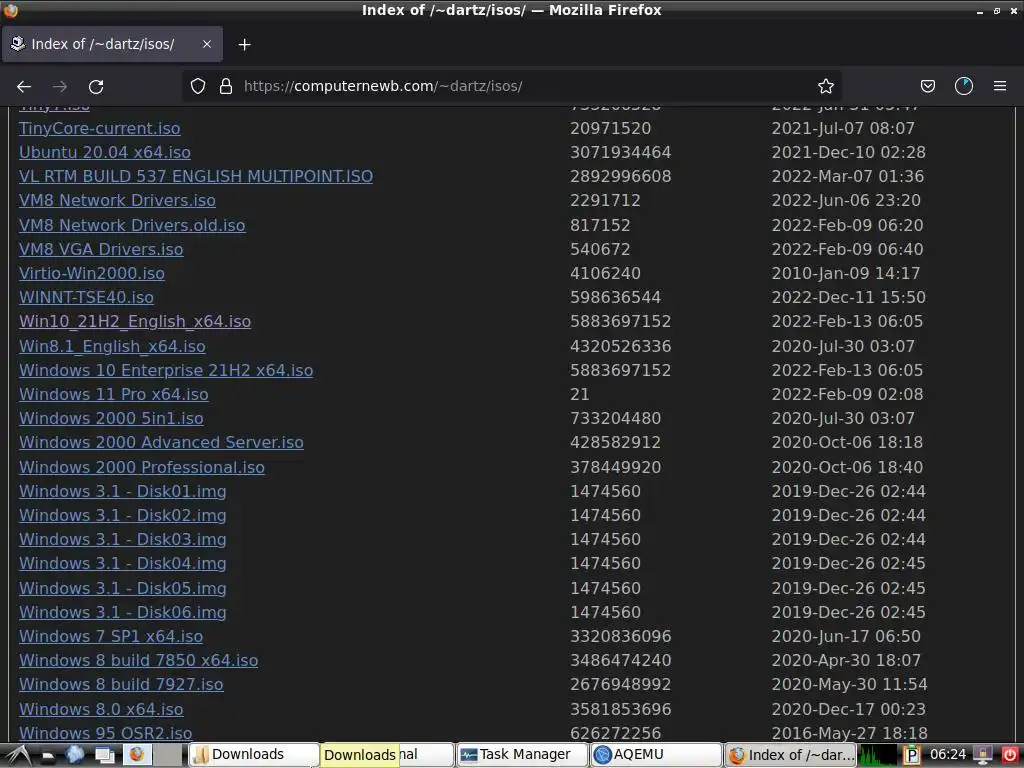Open Windows 8 build 7850 x64.iso
The width and height of the screenshot is (1024, 768).
(138, 660)
